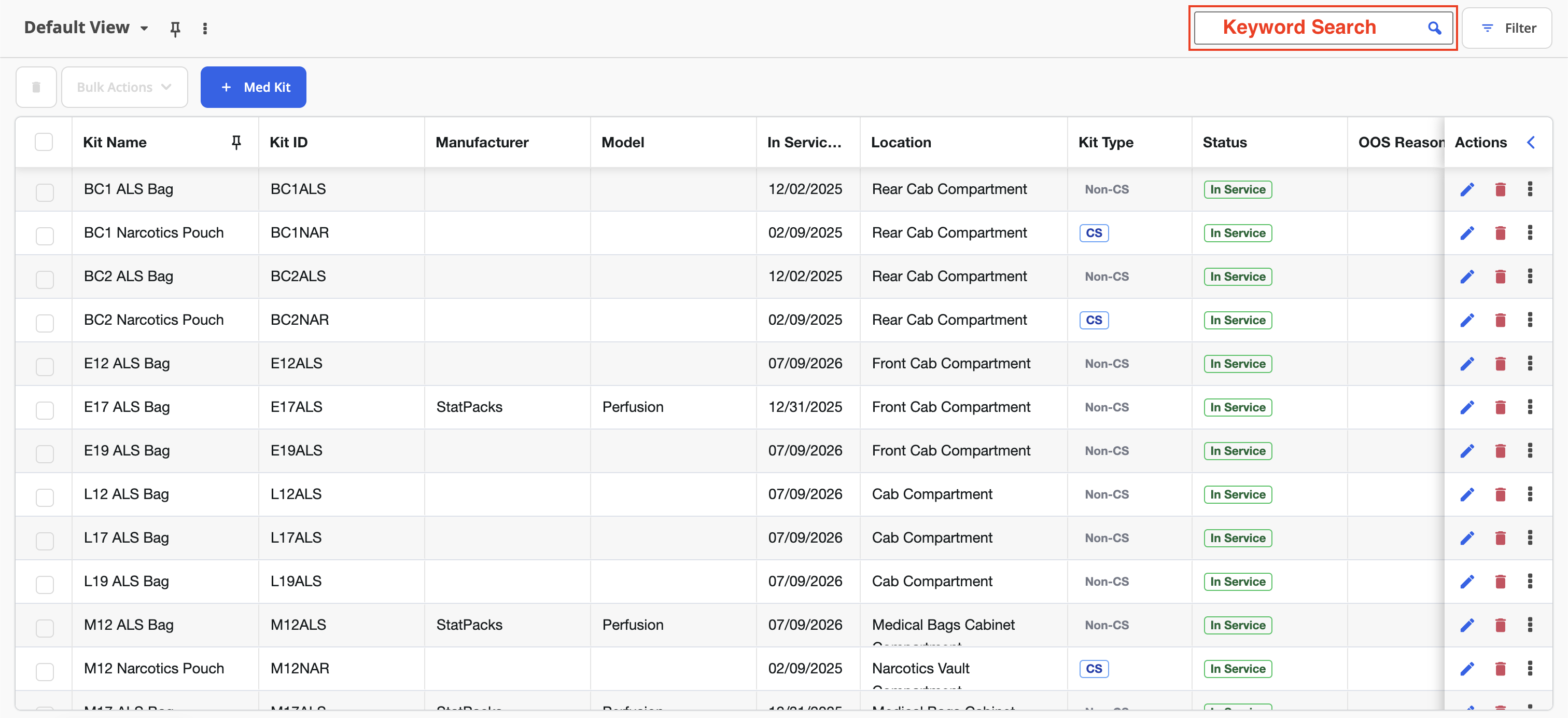
Task: Sort by Kit Type column header
Action: coord(1105,143)
